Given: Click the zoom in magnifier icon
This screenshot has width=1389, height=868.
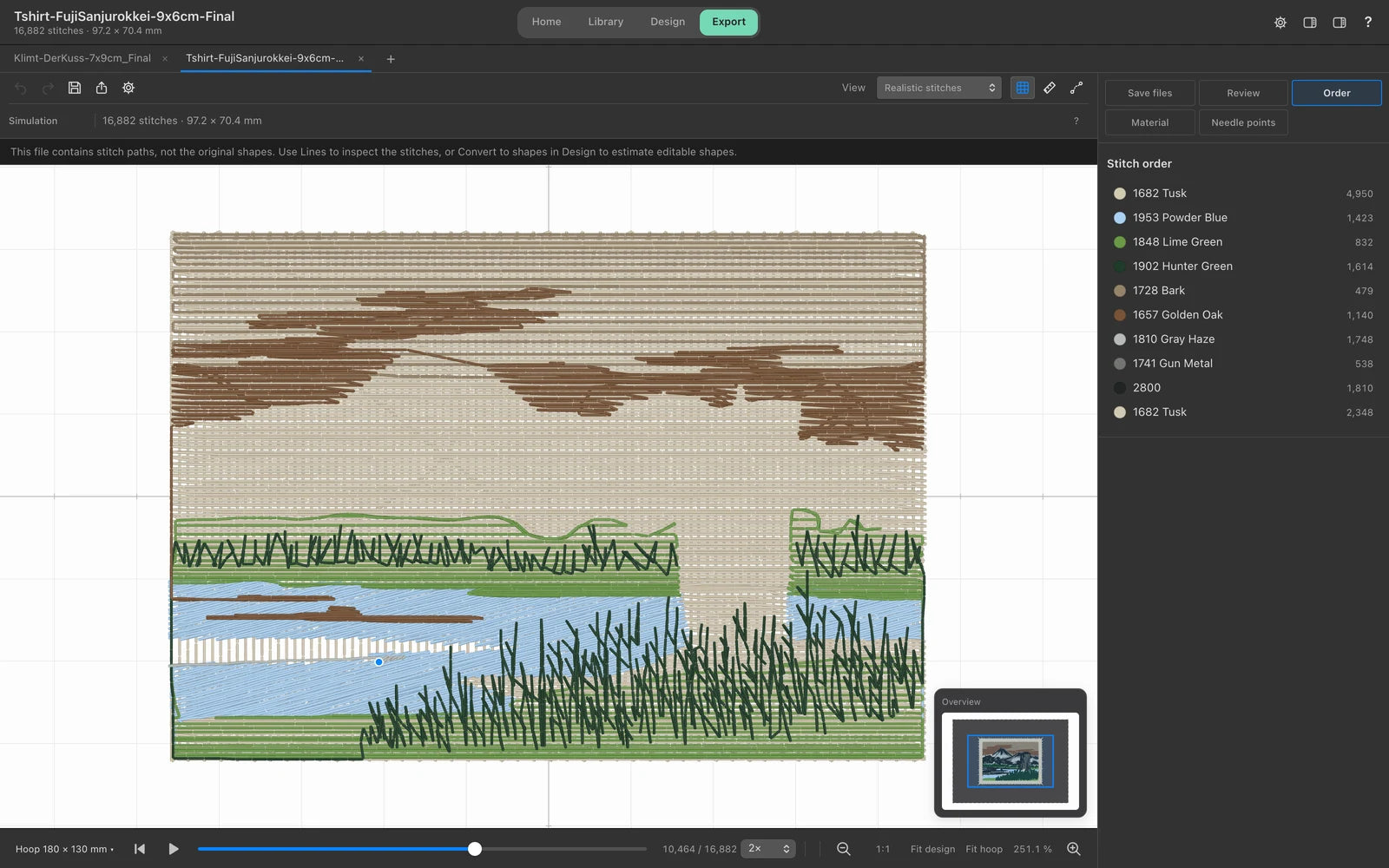Looking at the screenshot, I should point(1074,849).
